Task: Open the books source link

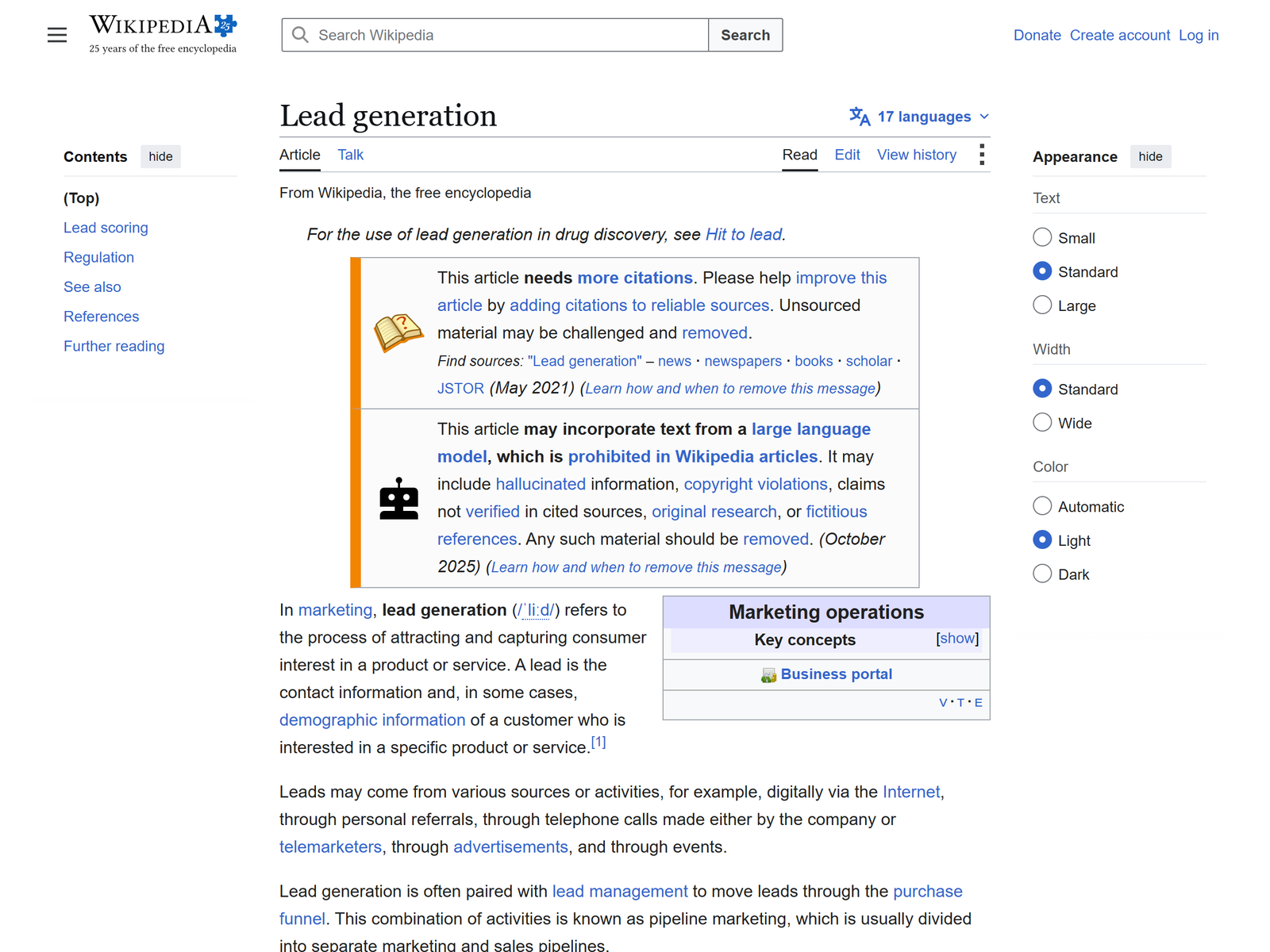Action: click(814, 361)
